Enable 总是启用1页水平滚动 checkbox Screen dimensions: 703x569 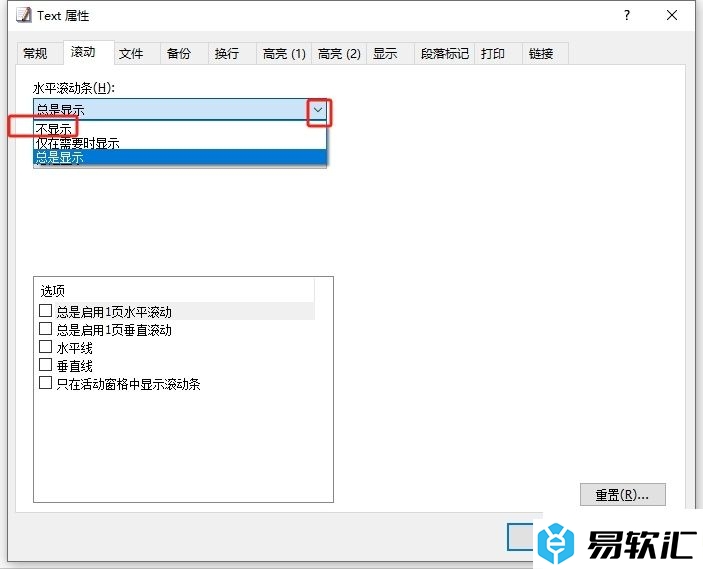tap(45, 311)
